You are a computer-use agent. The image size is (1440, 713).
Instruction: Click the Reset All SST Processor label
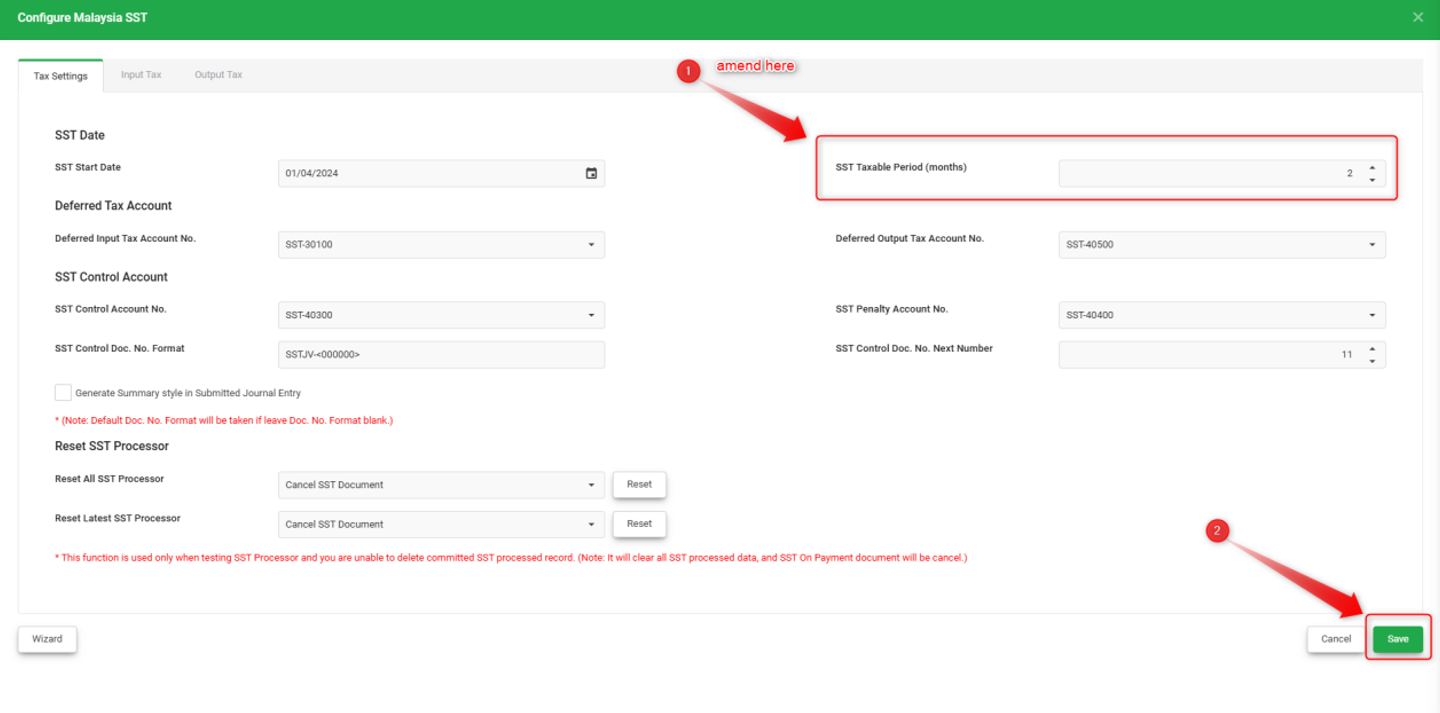109,479
